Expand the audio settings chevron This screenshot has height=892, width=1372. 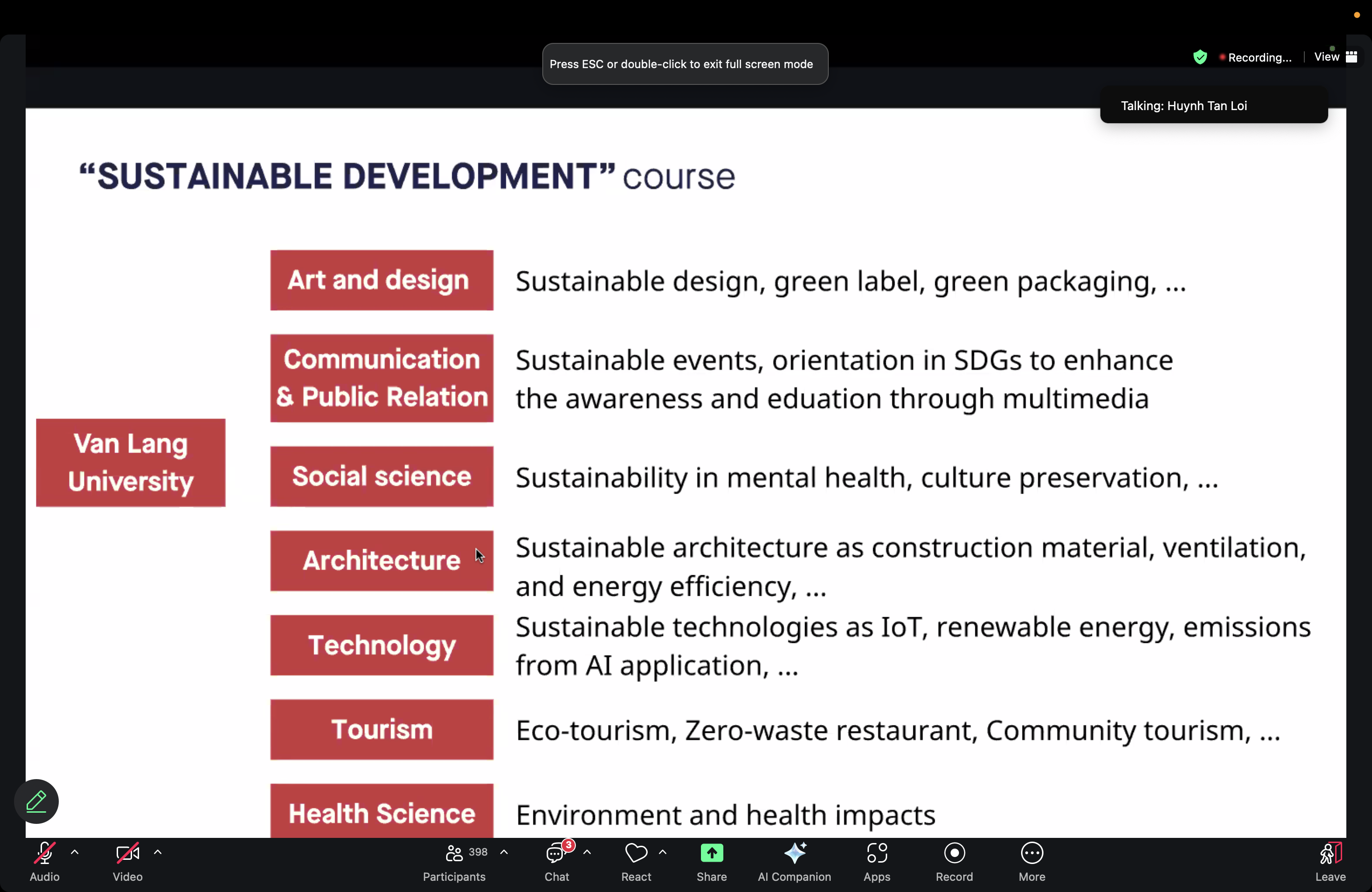74,852
